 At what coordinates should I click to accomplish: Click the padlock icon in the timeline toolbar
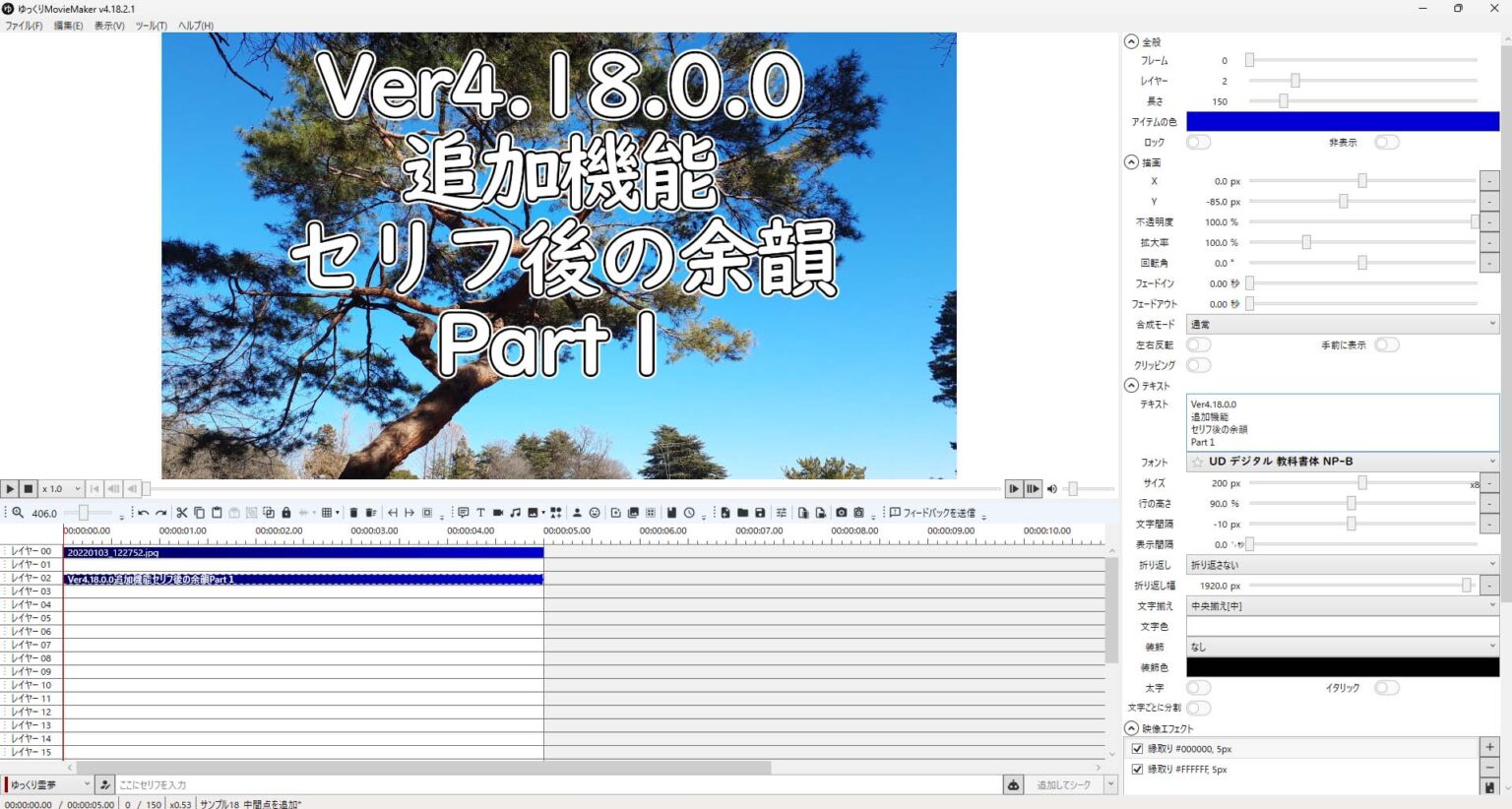pyautogui.click(x=285, y=513)
